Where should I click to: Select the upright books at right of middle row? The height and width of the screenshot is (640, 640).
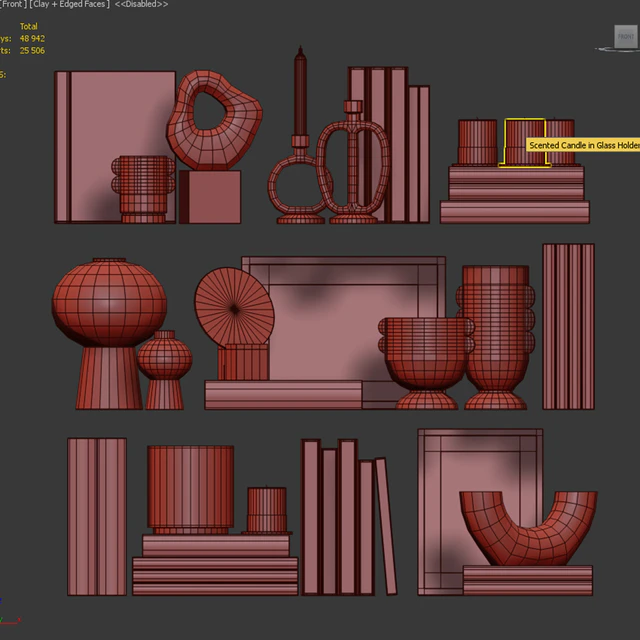click(568, 327)
